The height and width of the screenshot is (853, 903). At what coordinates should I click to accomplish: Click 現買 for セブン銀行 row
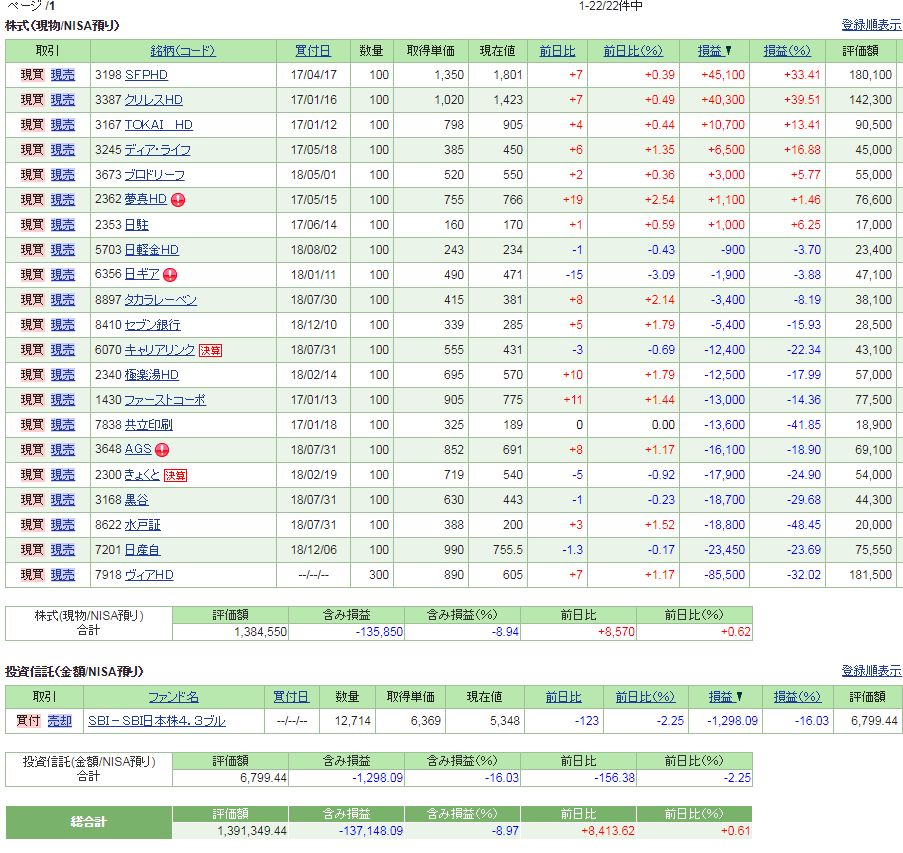click(32, 325)
